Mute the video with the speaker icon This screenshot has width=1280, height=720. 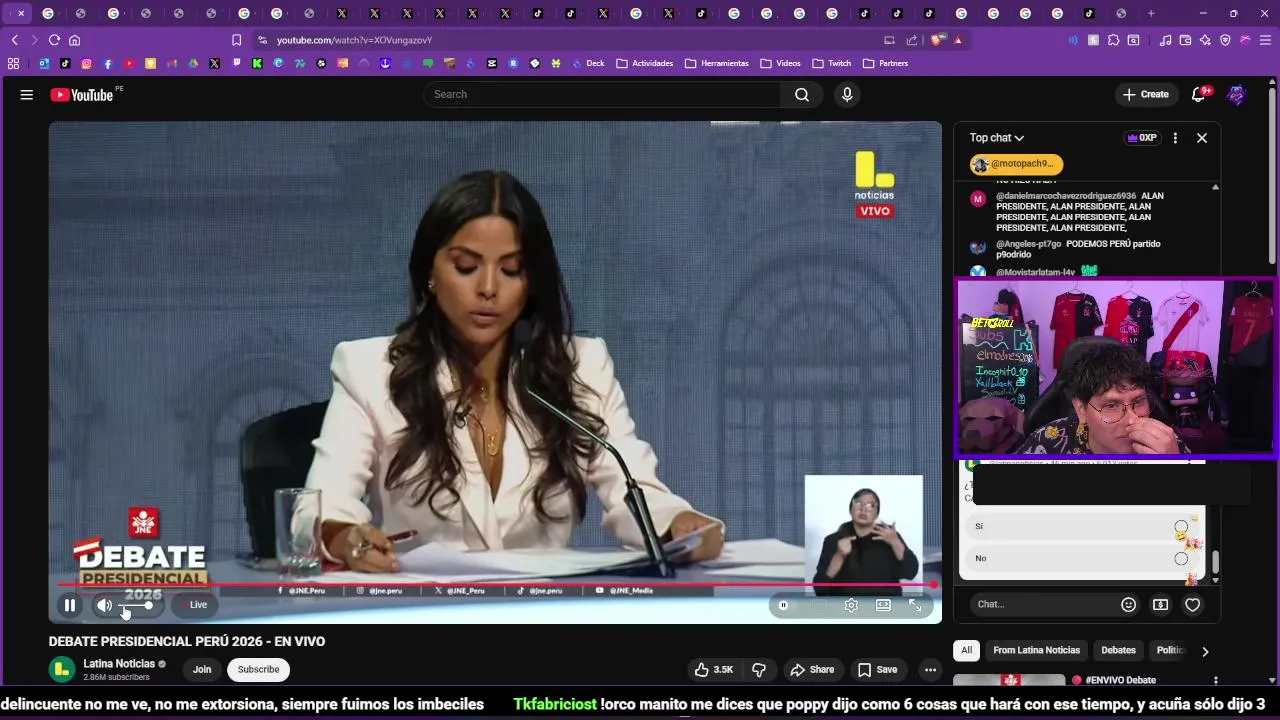pos(104,605)
